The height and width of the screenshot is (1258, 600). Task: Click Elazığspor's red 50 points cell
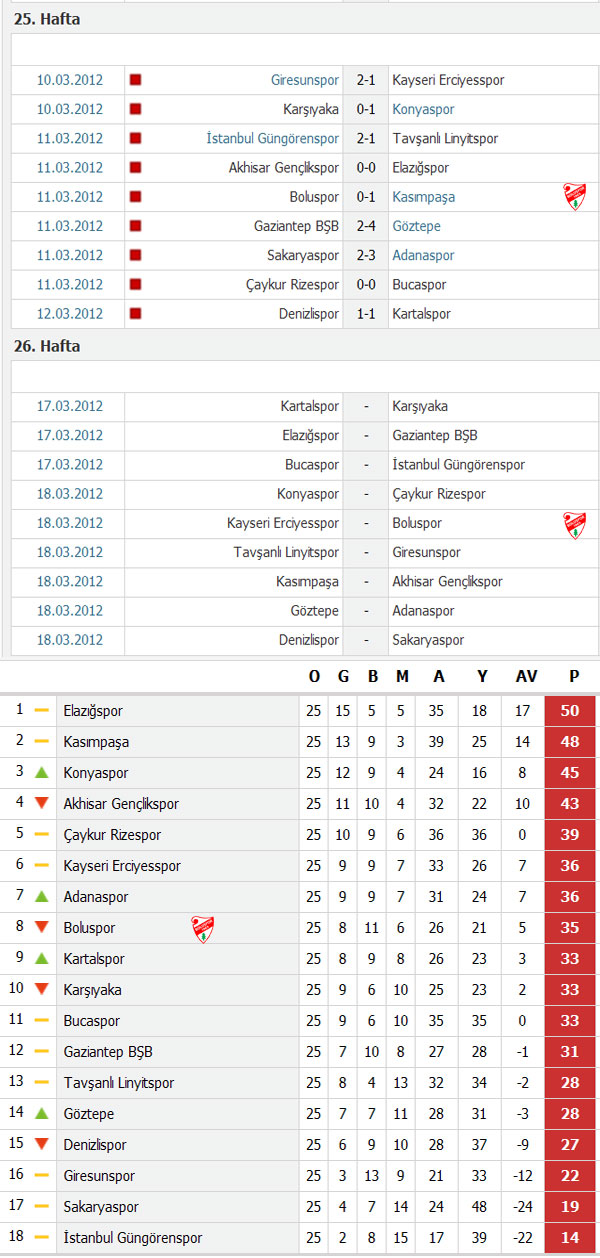coord(570,711)
